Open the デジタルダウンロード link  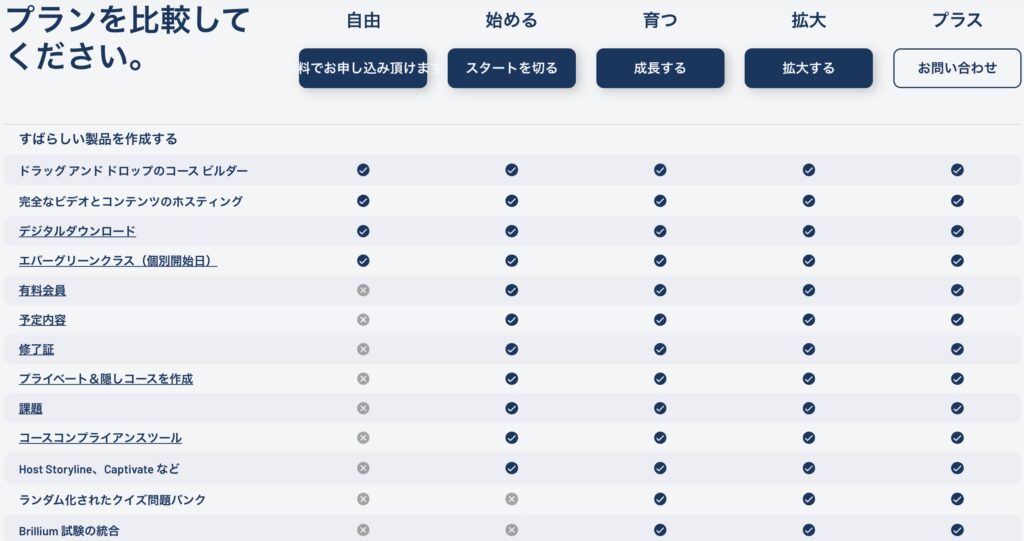pos(77,231)
